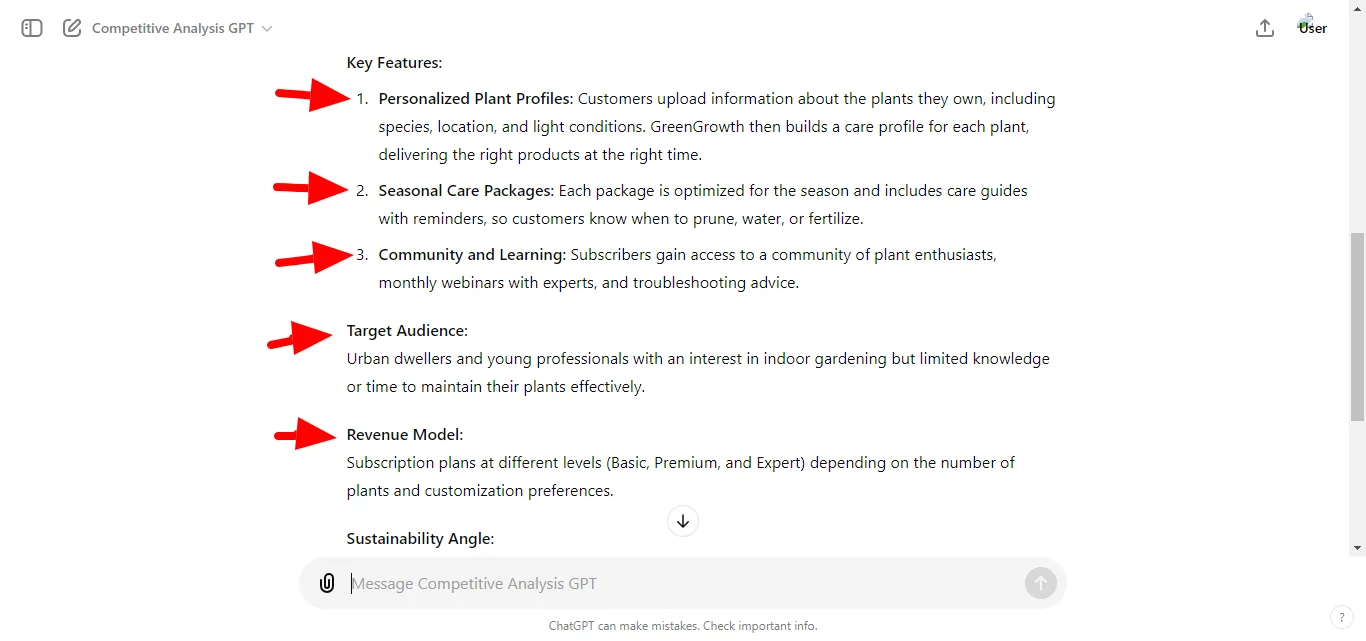The width and height of the screenshot is (1366, 641).
Task: Collapse the sidebar using the panel icon
Action: click(x=31, y=28)
